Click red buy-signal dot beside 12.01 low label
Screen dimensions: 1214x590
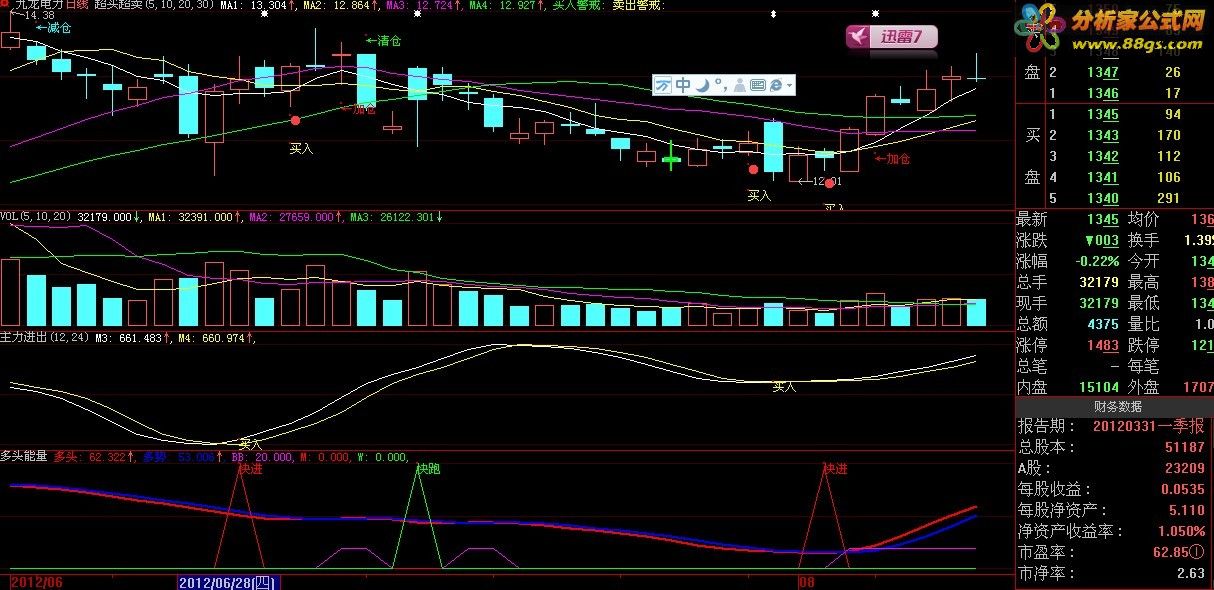coord(829,184)
